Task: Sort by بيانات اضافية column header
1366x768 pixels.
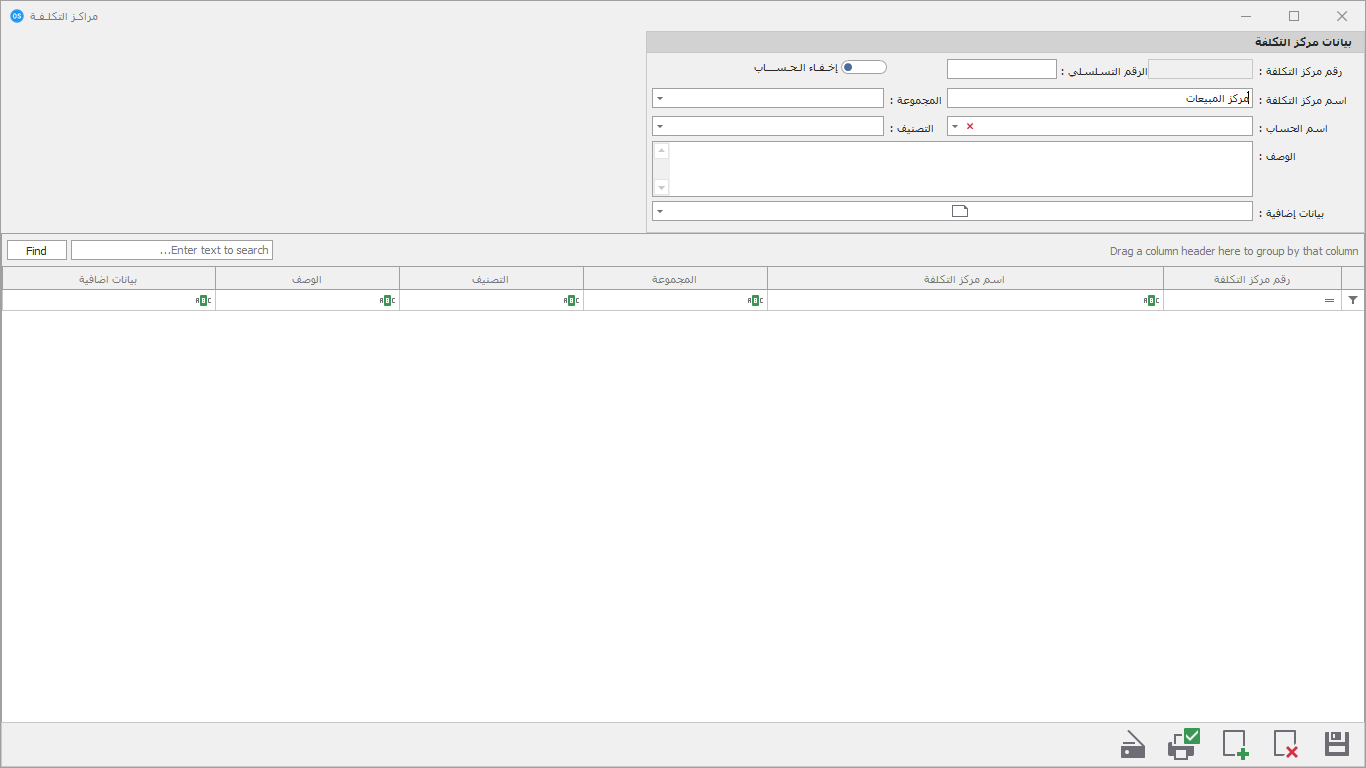Action: (109, 279)
